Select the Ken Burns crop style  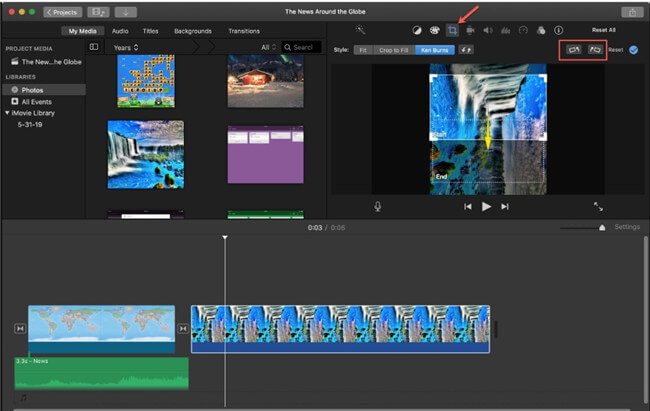pyautogui.click(x=435, y=49)
